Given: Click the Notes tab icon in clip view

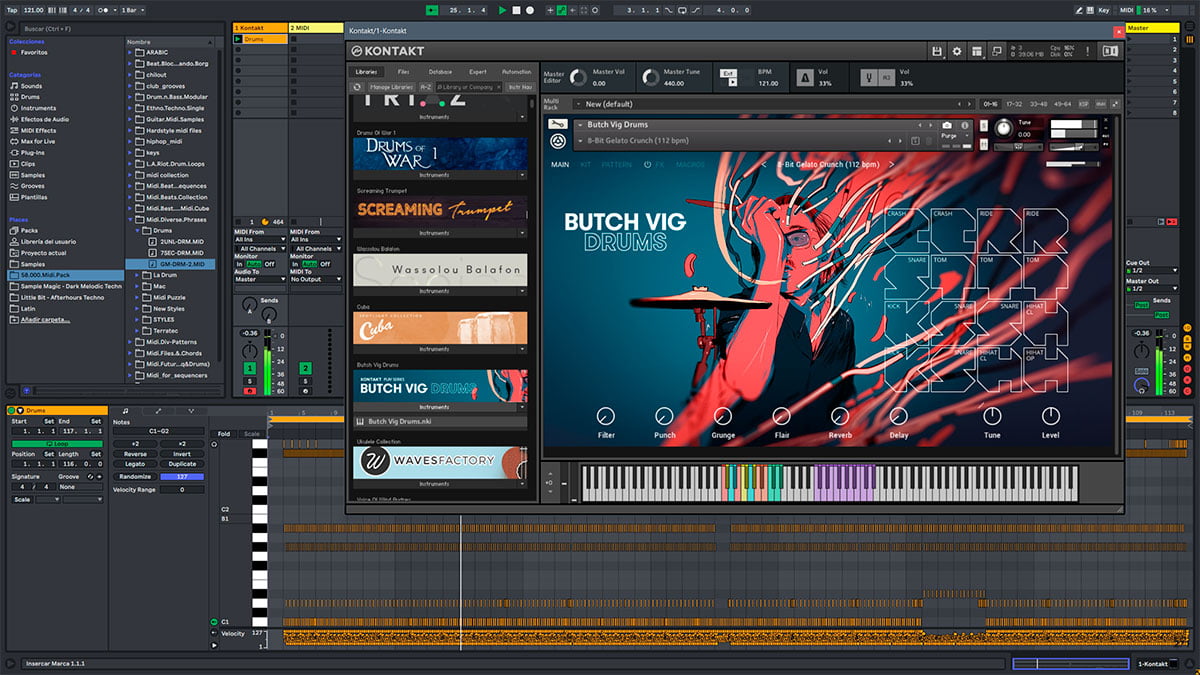Looking at the screenshot, I should 125,411.
